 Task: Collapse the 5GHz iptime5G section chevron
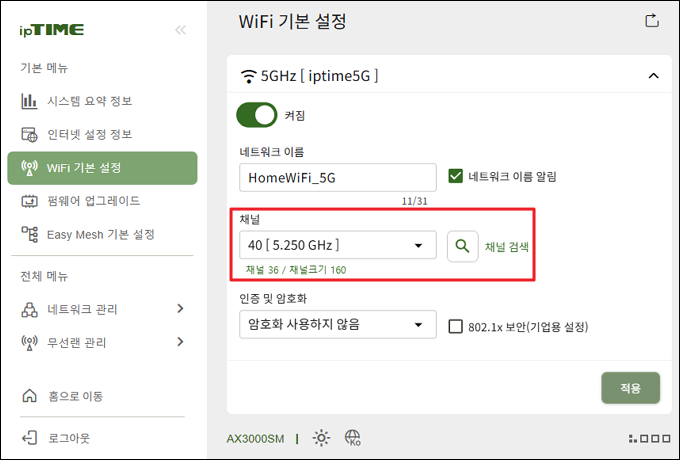(654, 76)
